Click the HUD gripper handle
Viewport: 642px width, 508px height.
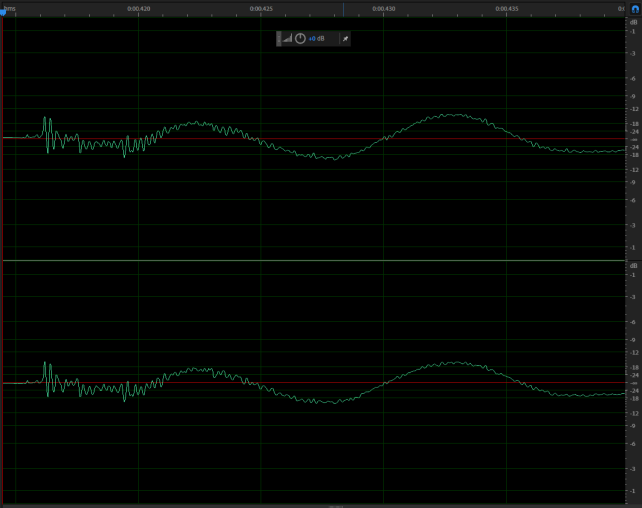point(279,38)
